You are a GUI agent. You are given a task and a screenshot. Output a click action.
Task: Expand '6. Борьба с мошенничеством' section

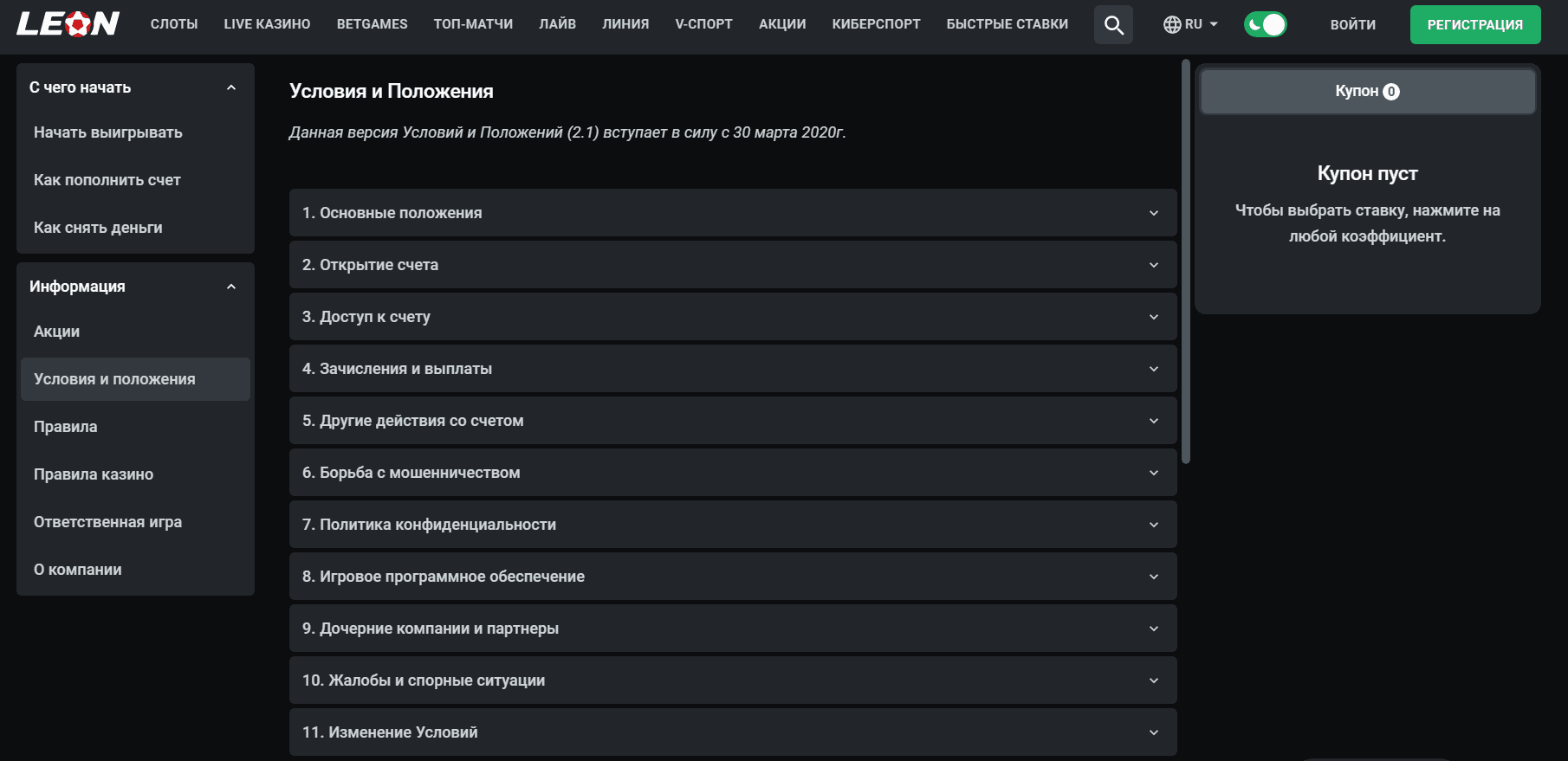point(733,473)
